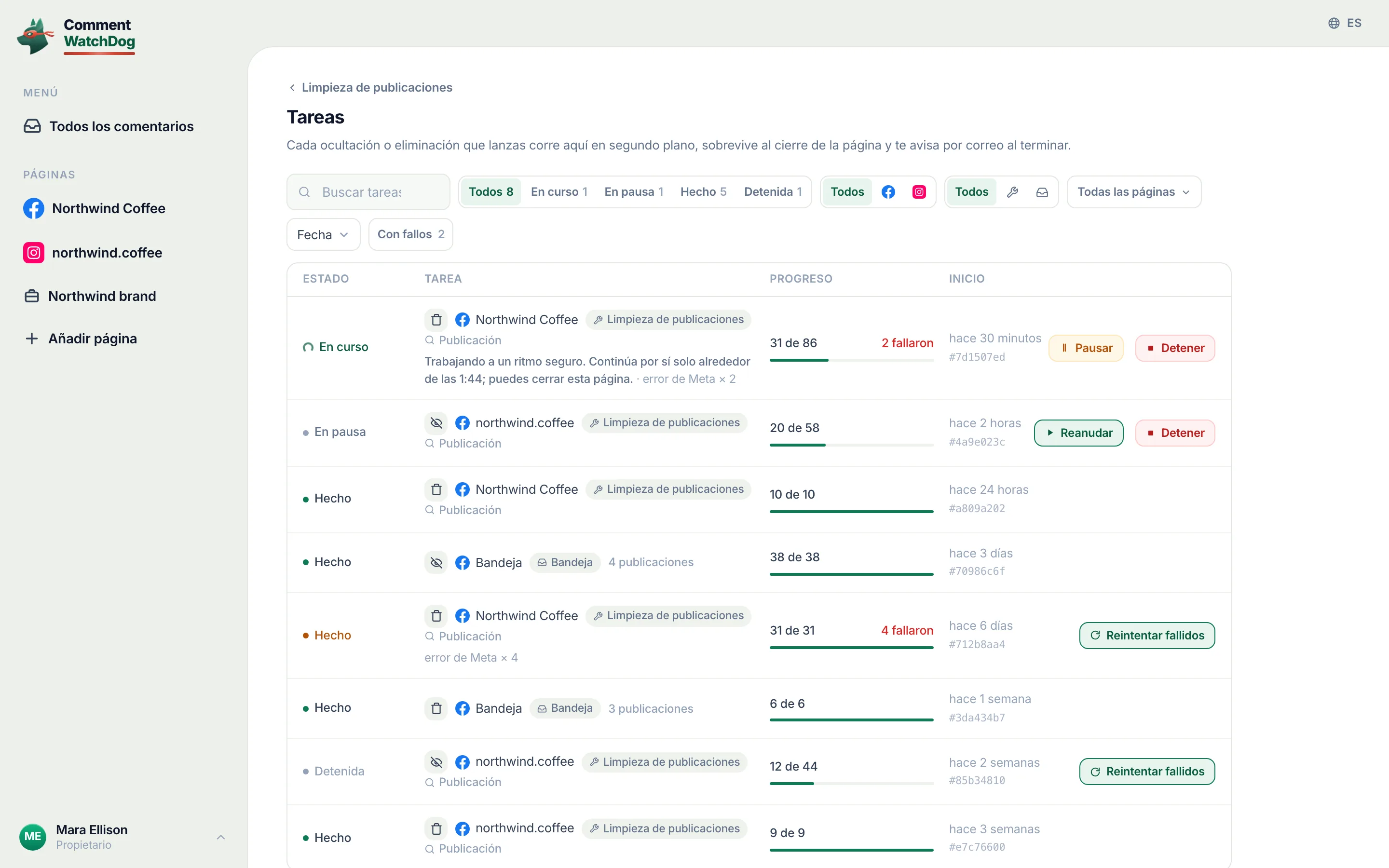Click the Comment WatchDog logo
The height and width of the screenshot is (868, 1389).
click(76, 36)
